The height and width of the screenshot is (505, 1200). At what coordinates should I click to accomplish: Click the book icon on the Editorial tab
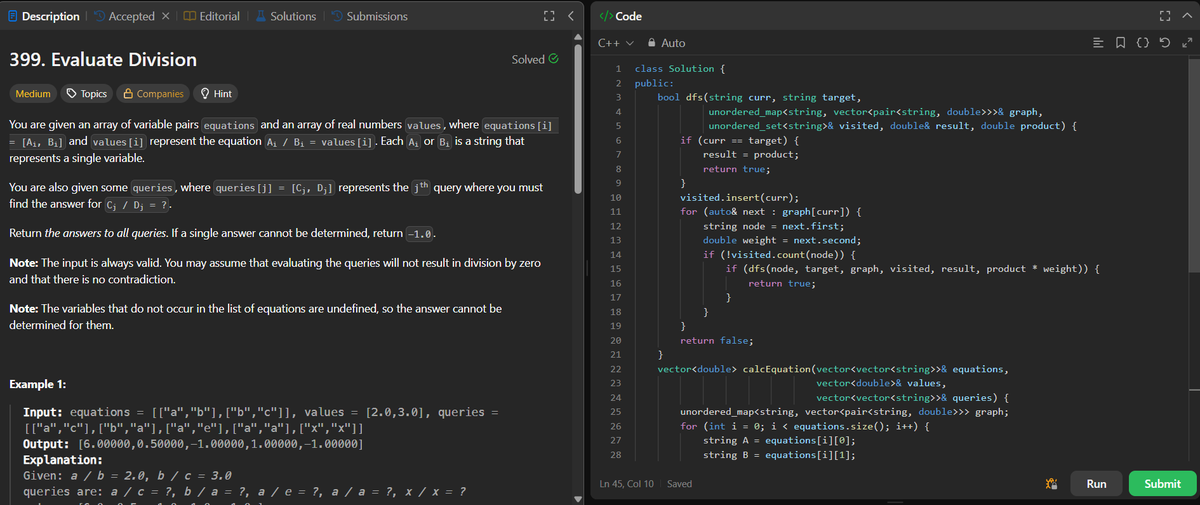coord(191,16)
